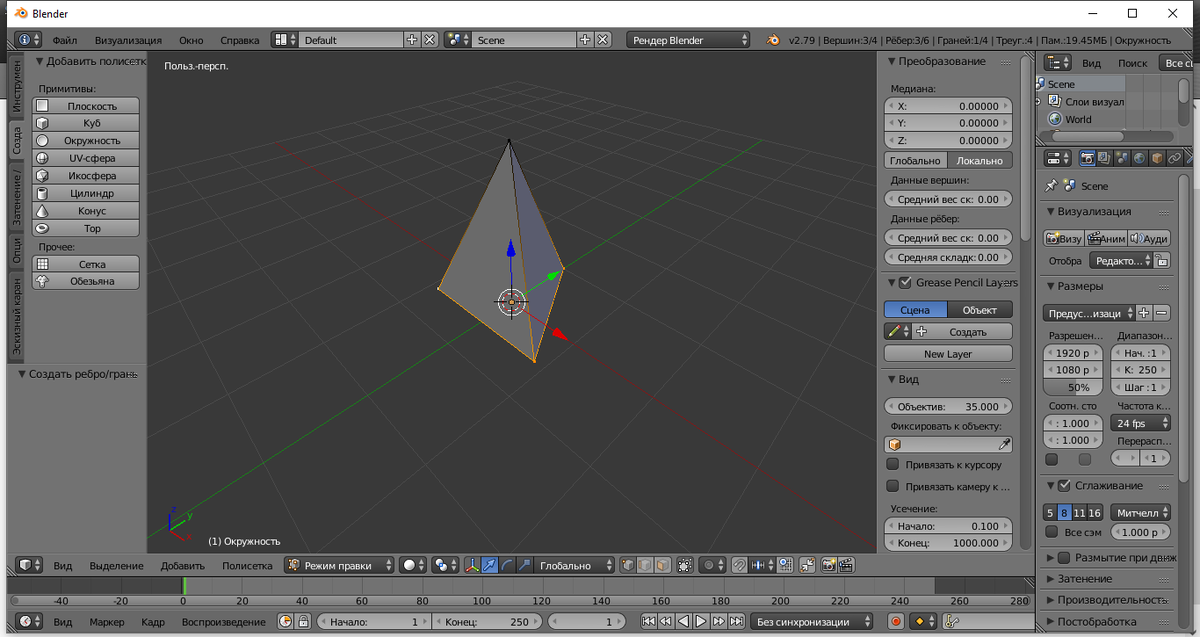1200x637 pixels.
Task: Open Полисетка menu in 3D header
Action: 246,565
